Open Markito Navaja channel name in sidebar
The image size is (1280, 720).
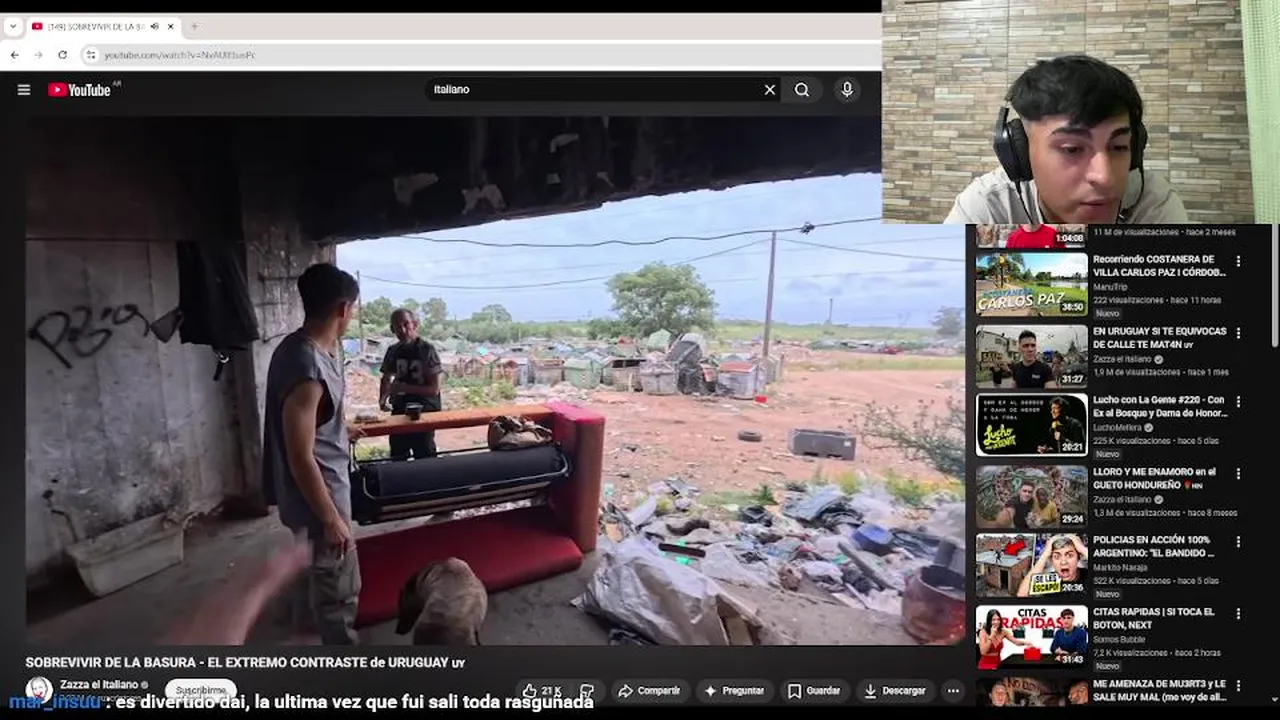coord(1122,568)
